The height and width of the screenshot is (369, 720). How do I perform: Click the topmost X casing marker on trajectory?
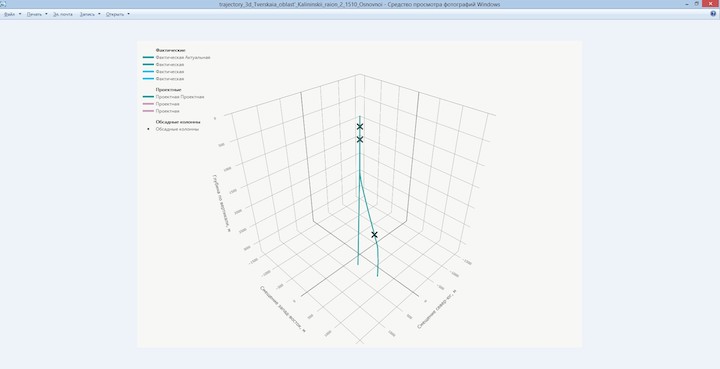pyautogui.click(x=360, y=126)
